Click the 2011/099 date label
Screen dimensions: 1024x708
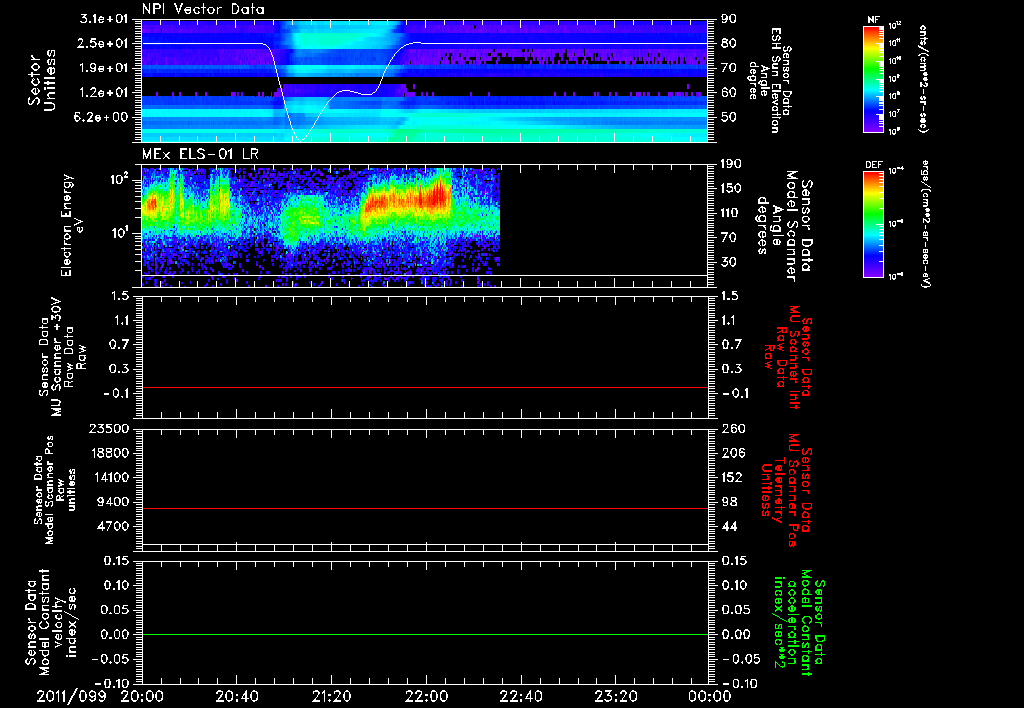coord(72,696)
